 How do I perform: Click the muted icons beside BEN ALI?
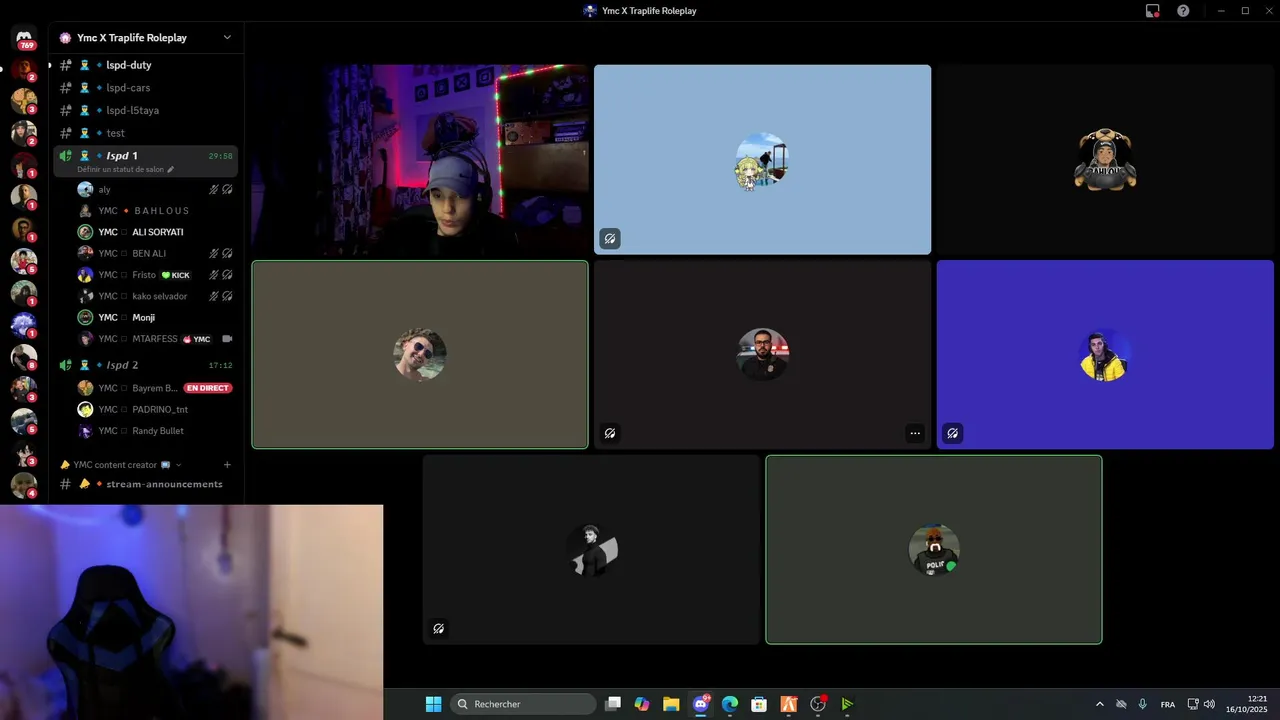click(221, 254)
